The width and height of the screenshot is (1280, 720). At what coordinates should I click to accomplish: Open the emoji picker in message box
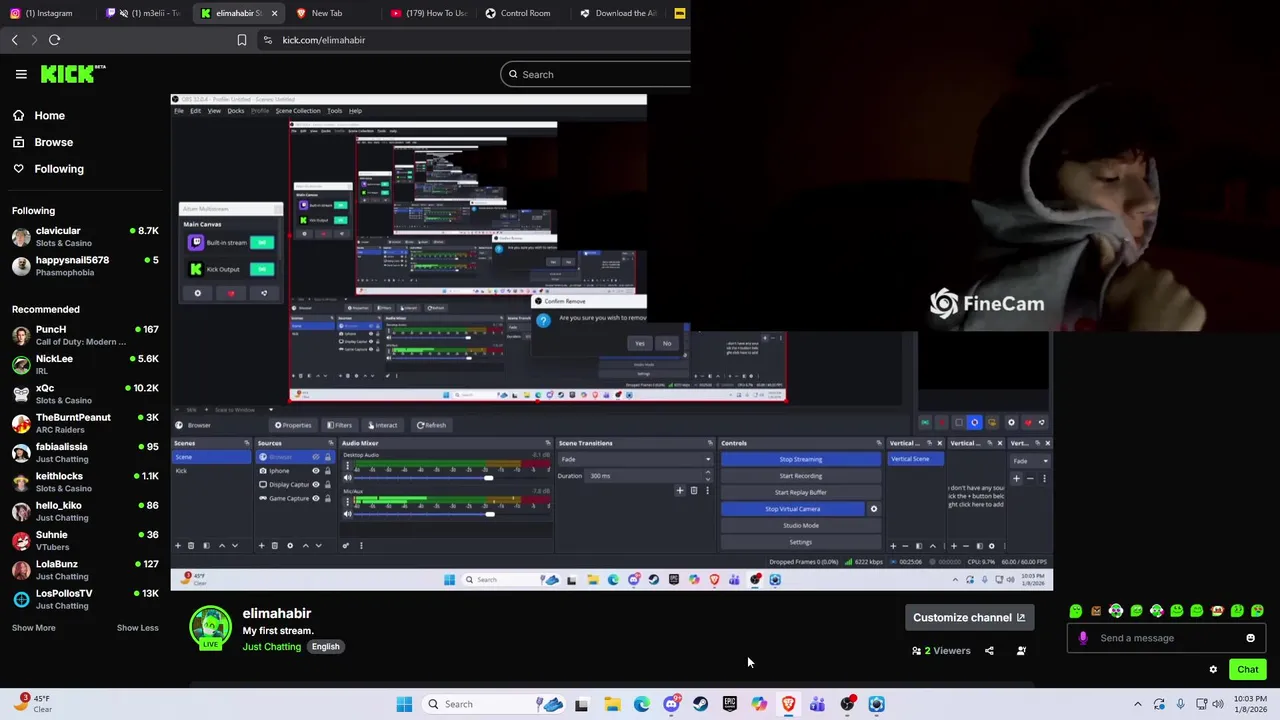[1250, 638]
